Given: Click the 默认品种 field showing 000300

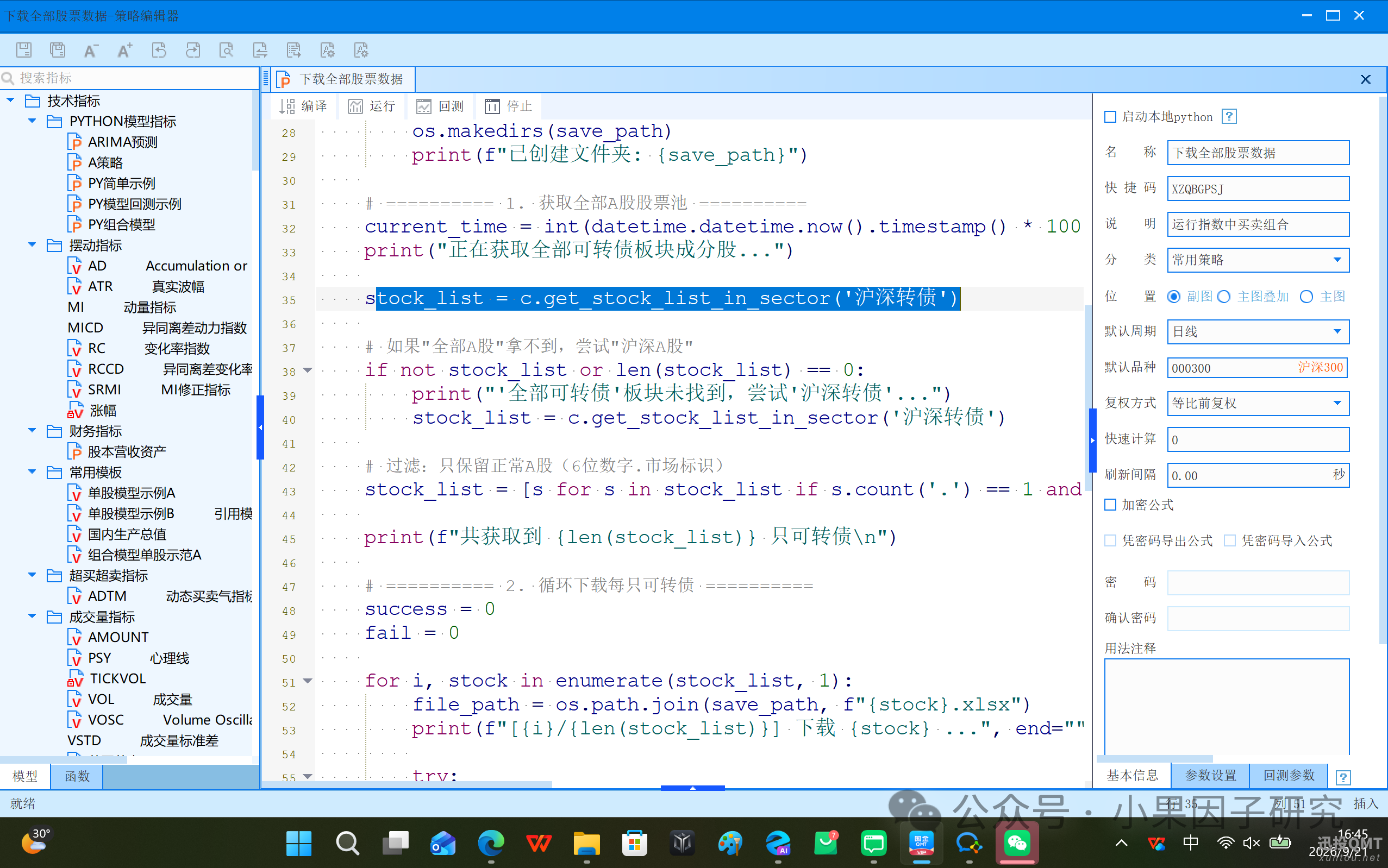Looking at the screenshot, I should coord(1258,368).
